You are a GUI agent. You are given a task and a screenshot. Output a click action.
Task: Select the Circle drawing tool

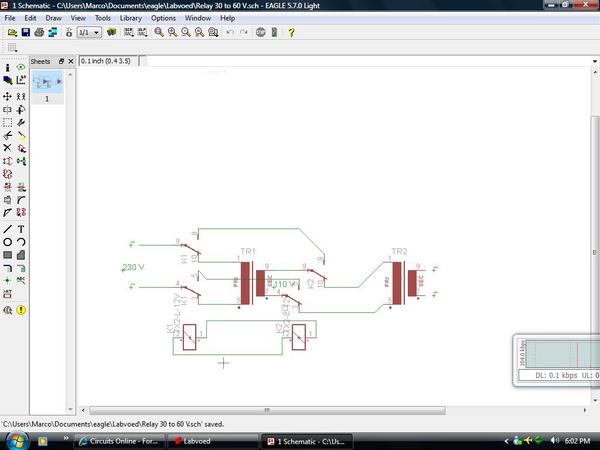point(7,242)
